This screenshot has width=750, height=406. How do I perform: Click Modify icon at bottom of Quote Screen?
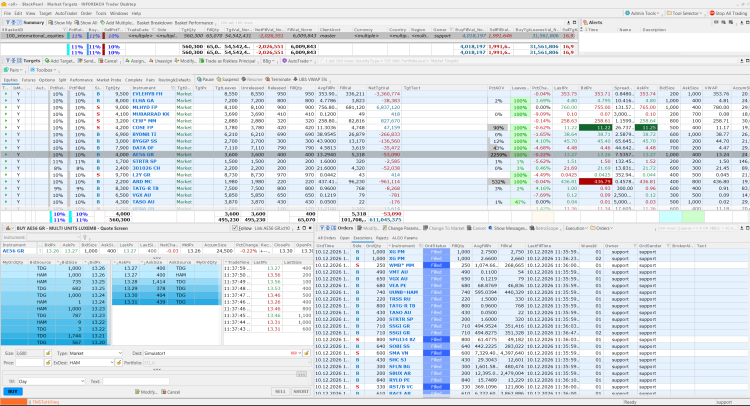[x=138, y=392]
